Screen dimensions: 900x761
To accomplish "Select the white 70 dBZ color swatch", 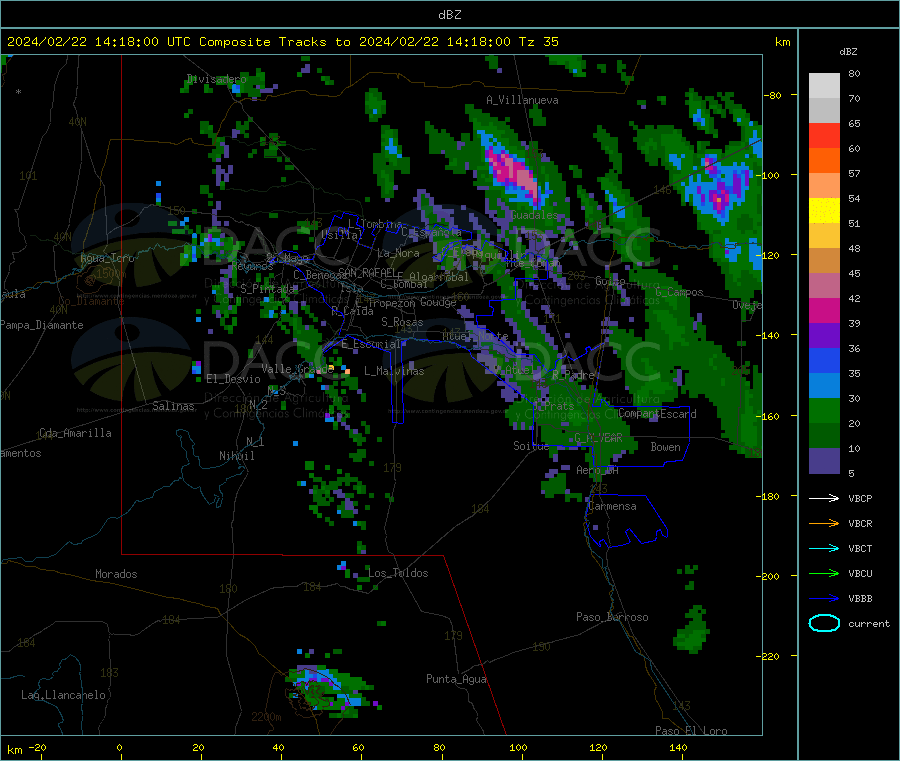I will [824, 86].
